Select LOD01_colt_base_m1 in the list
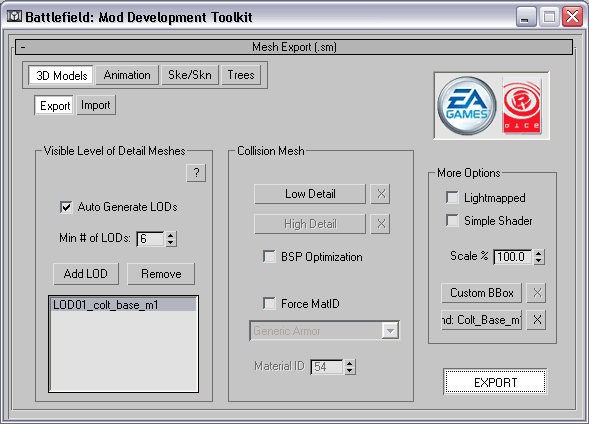Screen dimensions: 589x424 [124, 305]
